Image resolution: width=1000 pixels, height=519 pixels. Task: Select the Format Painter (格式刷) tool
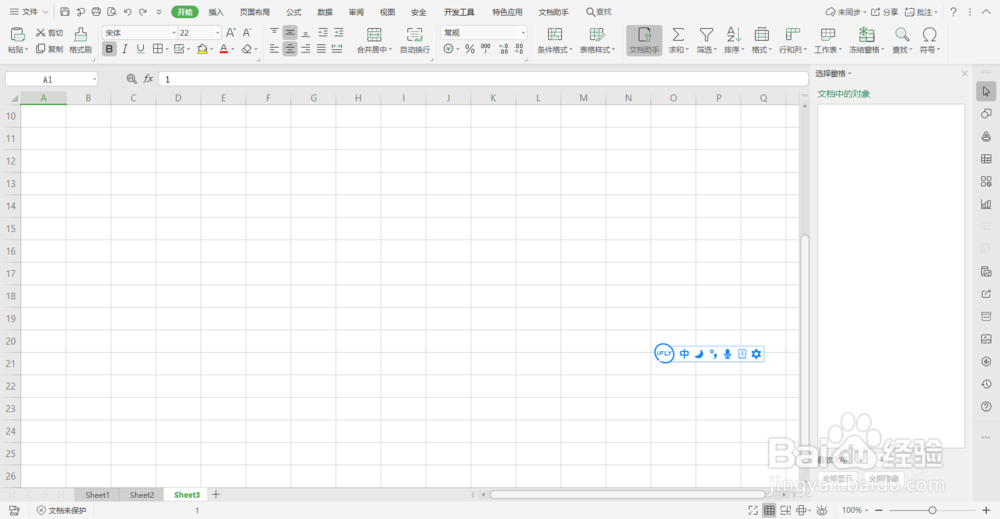click(x=80, y=40)
